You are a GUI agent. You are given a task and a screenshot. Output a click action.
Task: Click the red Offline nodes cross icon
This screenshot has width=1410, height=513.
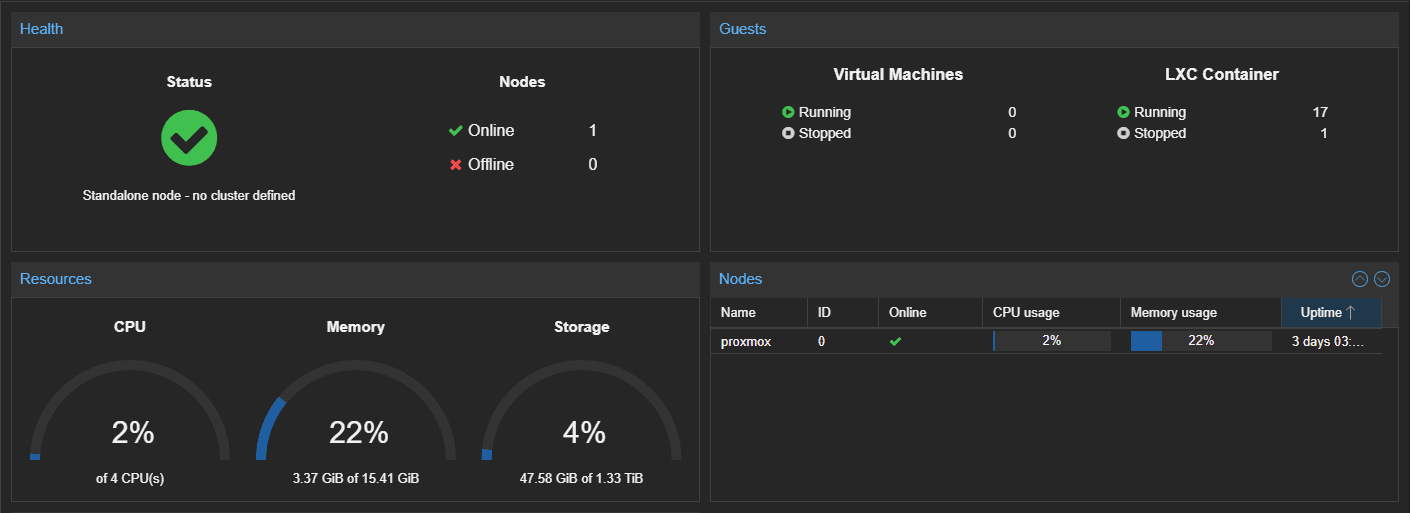click(x=456, y=165)
